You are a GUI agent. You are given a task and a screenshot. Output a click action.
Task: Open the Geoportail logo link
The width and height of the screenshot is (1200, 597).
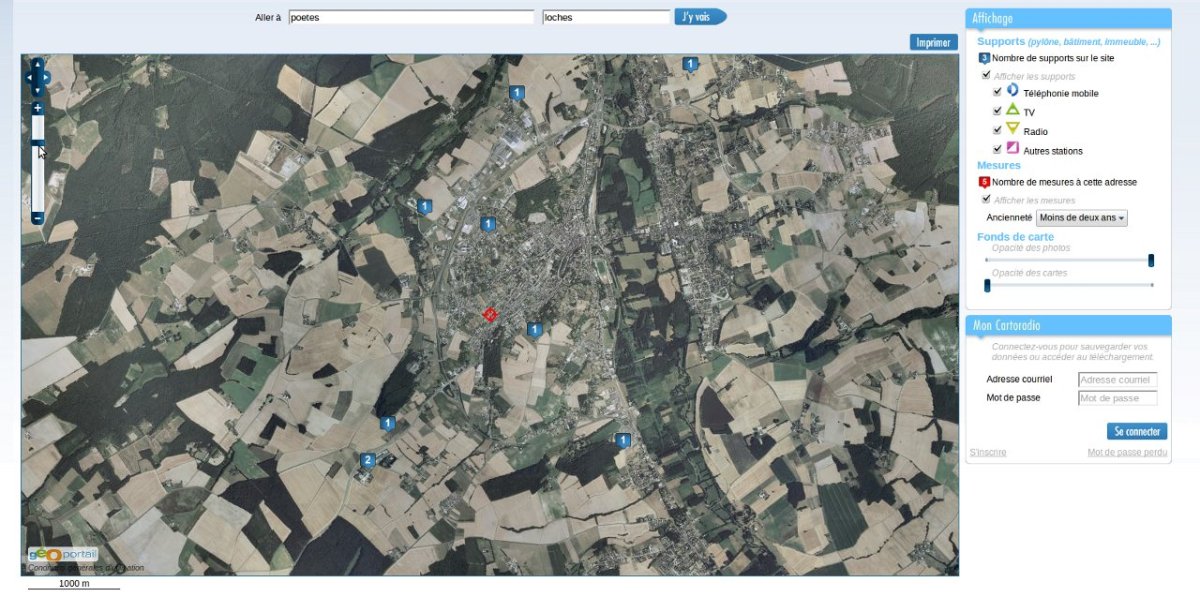(x=62, y=555)
